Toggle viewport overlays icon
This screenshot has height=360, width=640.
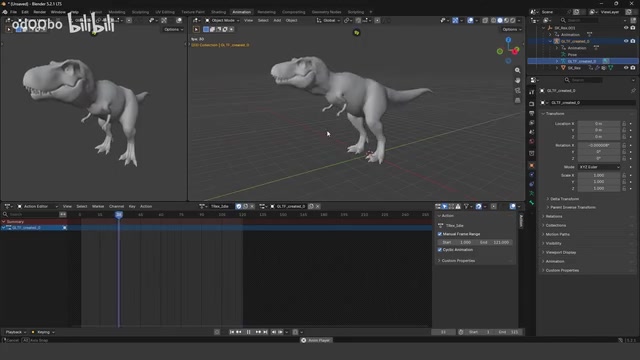click(x=470, y=20)
